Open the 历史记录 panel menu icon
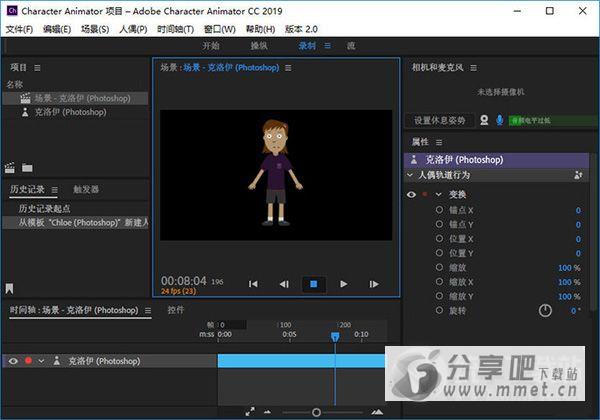The image size is (600, 420). [x=55, y=190]
